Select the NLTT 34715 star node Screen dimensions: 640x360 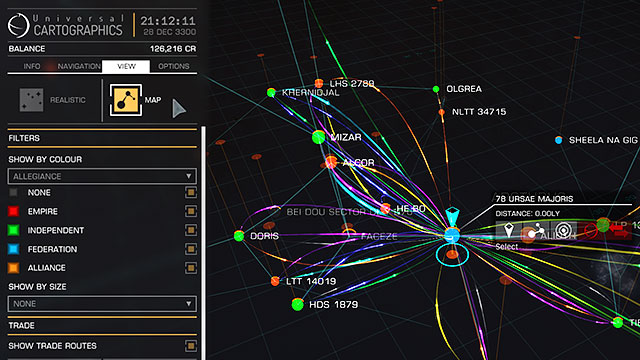[442, 112]
